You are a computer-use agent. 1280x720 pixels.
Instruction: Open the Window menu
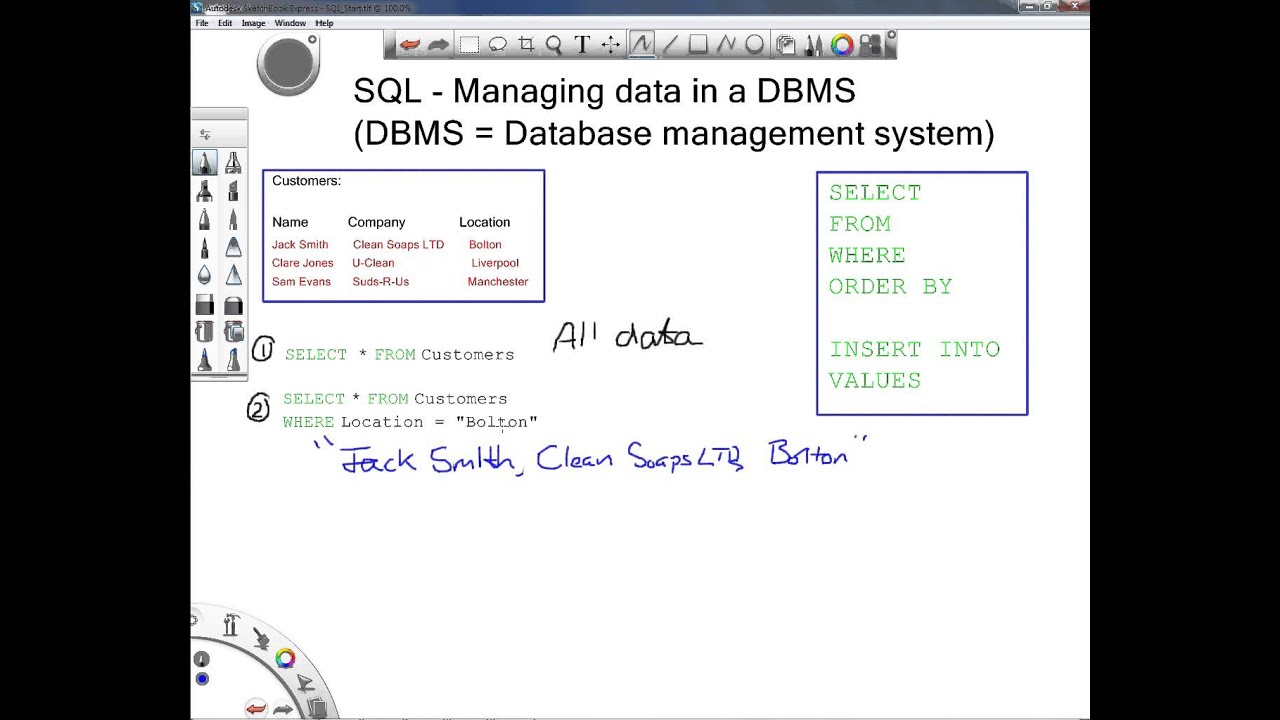(x=290, y=23)
